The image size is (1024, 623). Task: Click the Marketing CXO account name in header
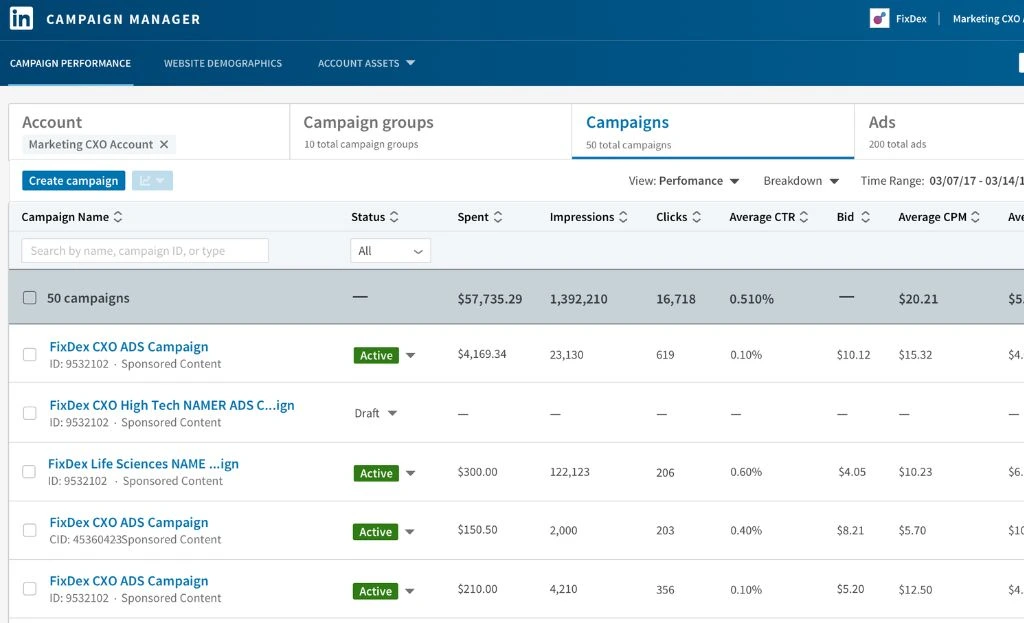coord(988,19)
